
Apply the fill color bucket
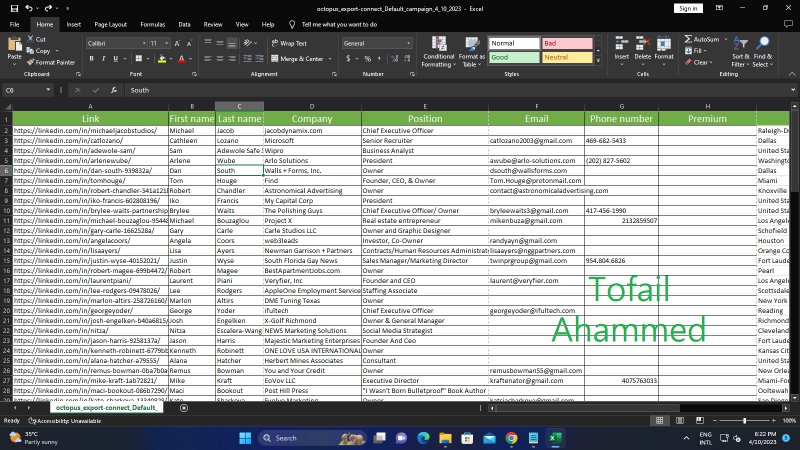point(162,59)
